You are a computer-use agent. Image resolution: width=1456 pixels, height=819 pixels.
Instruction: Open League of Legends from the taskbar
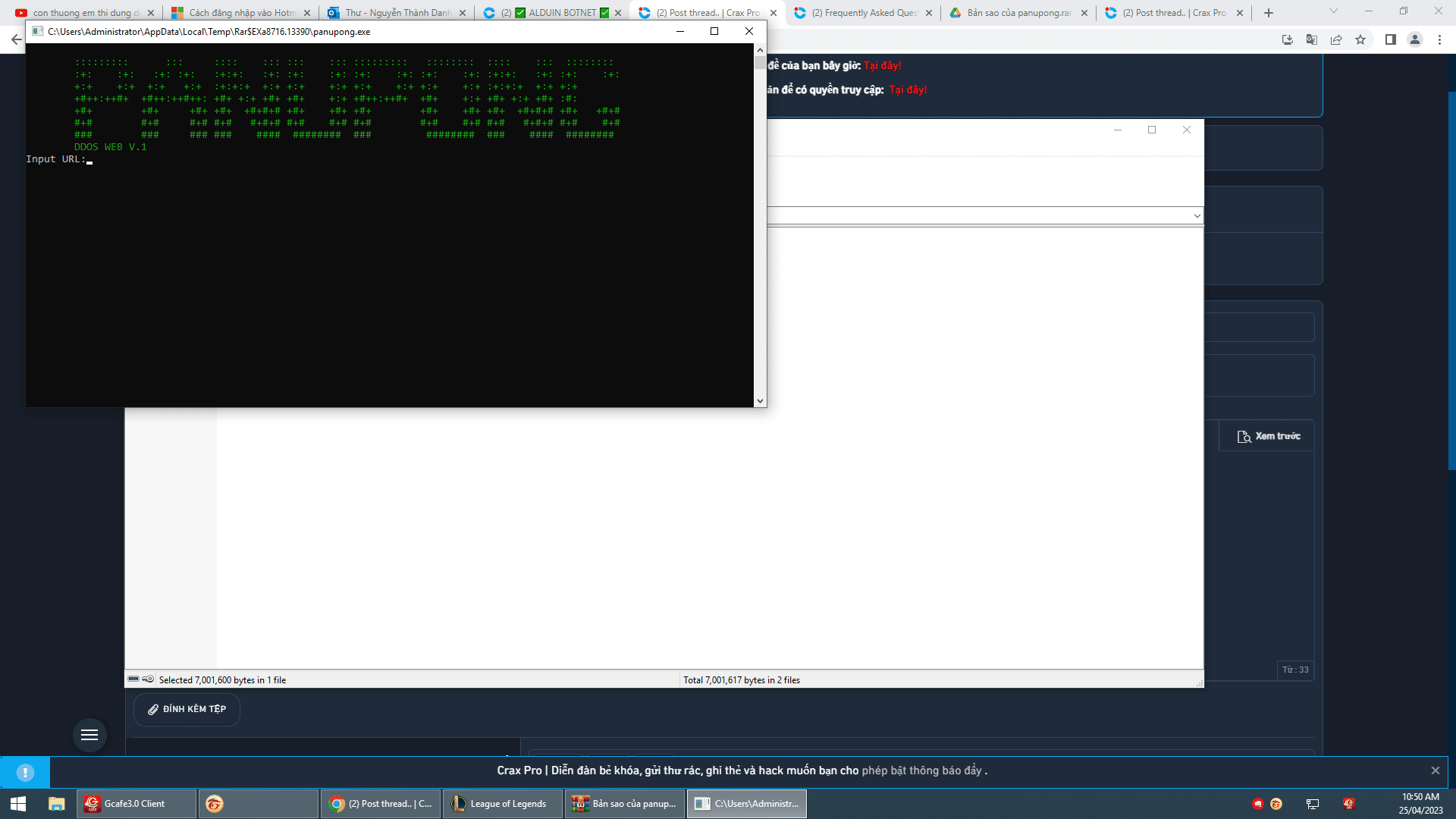coord(501,804)
